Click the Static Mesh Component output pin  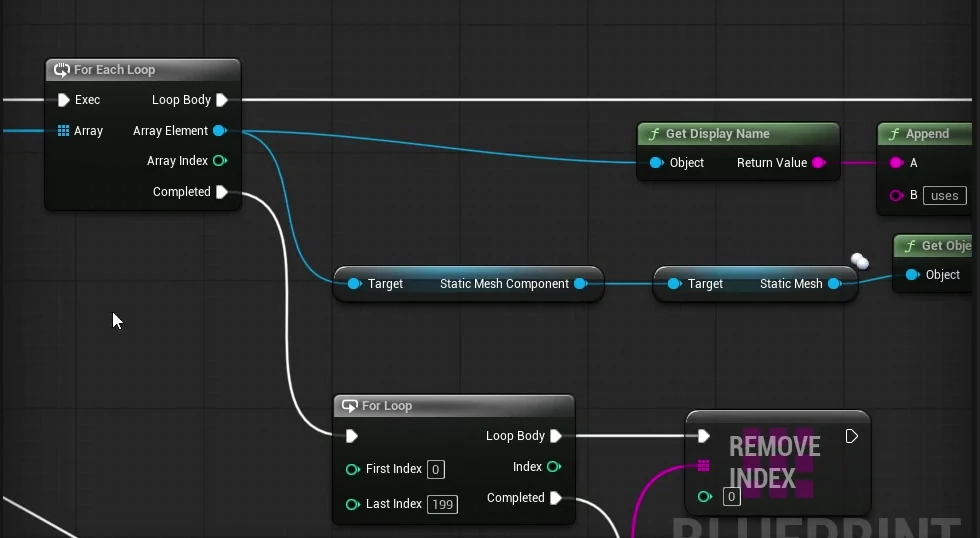(581, 284)
